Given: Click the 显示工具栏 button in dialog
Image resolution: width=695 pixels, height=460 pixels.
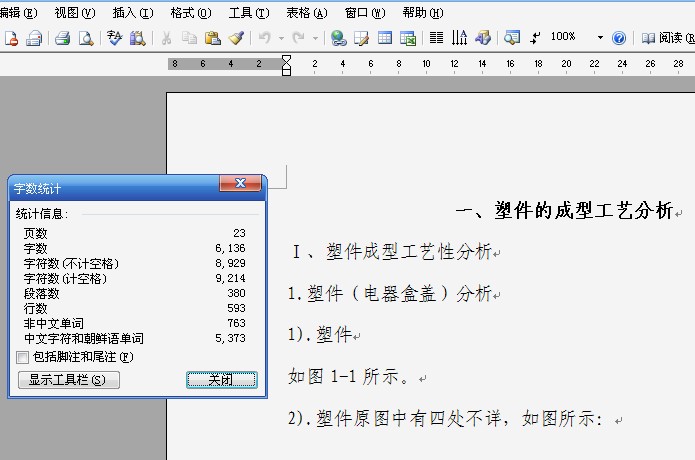Looking at the screenshot, I should click(x=69, y=380).
